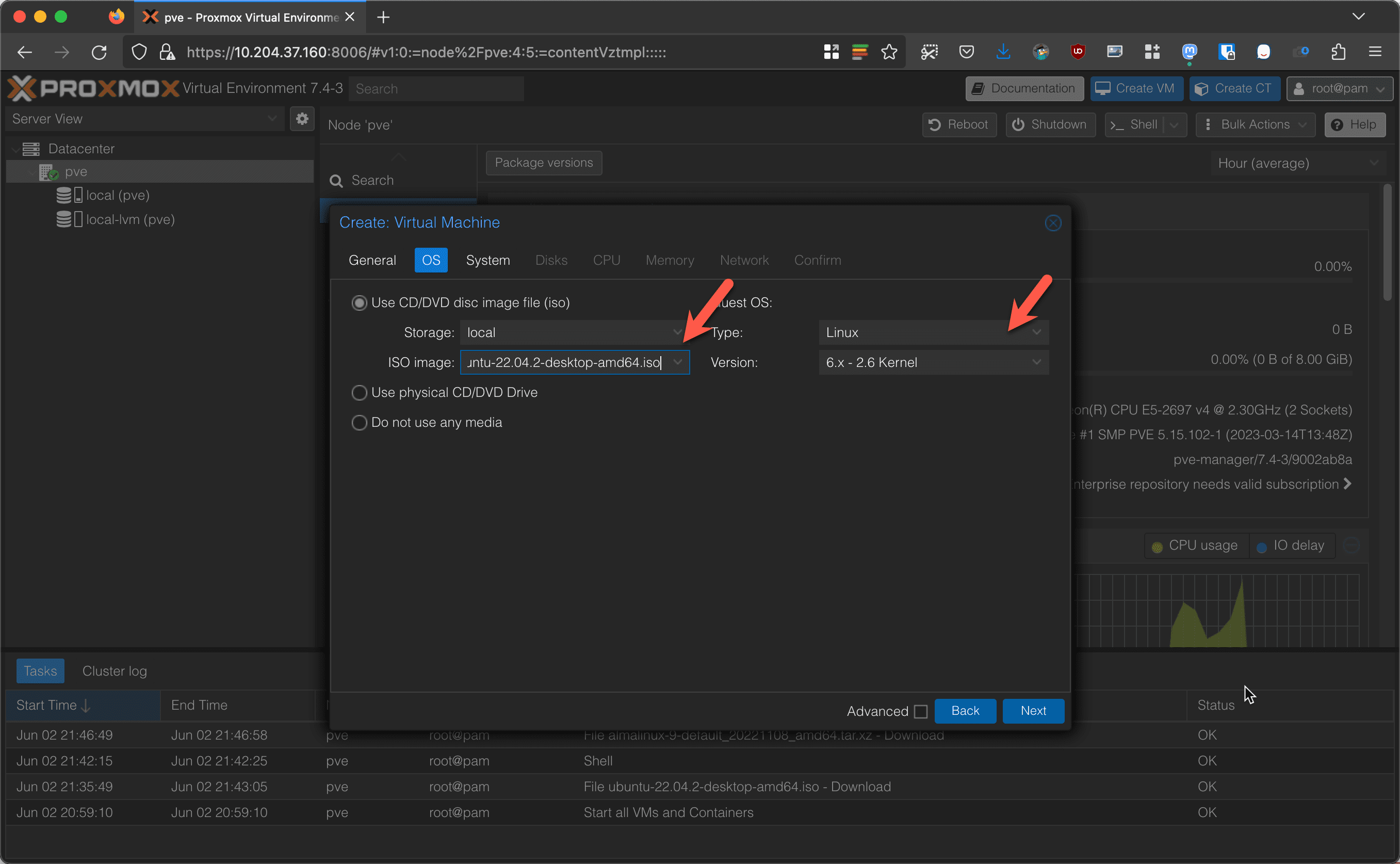Collapse the chart with minus icon

(x=1352, y=546)
